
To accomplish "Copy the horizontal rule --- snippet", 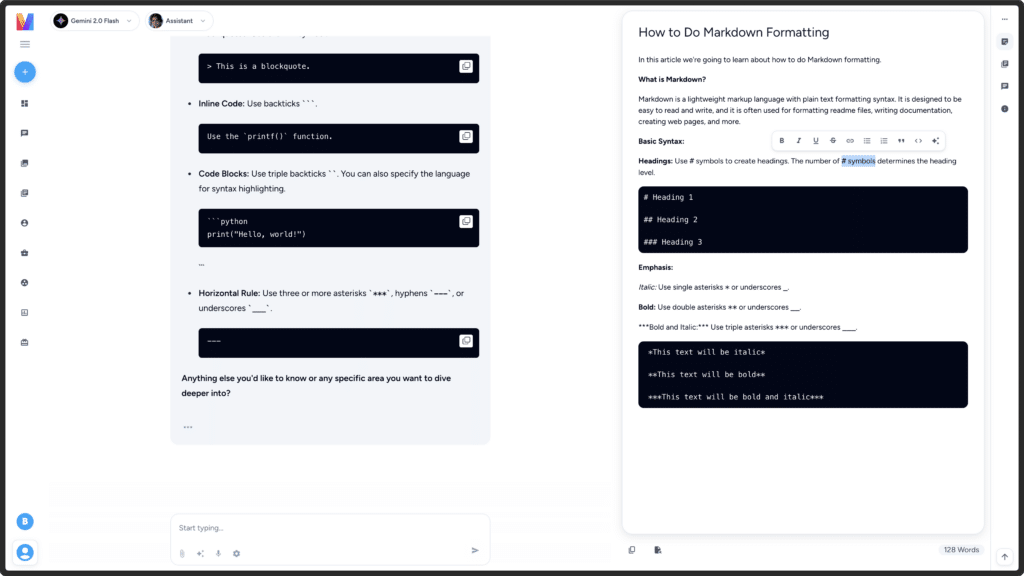I will [466, 341].
